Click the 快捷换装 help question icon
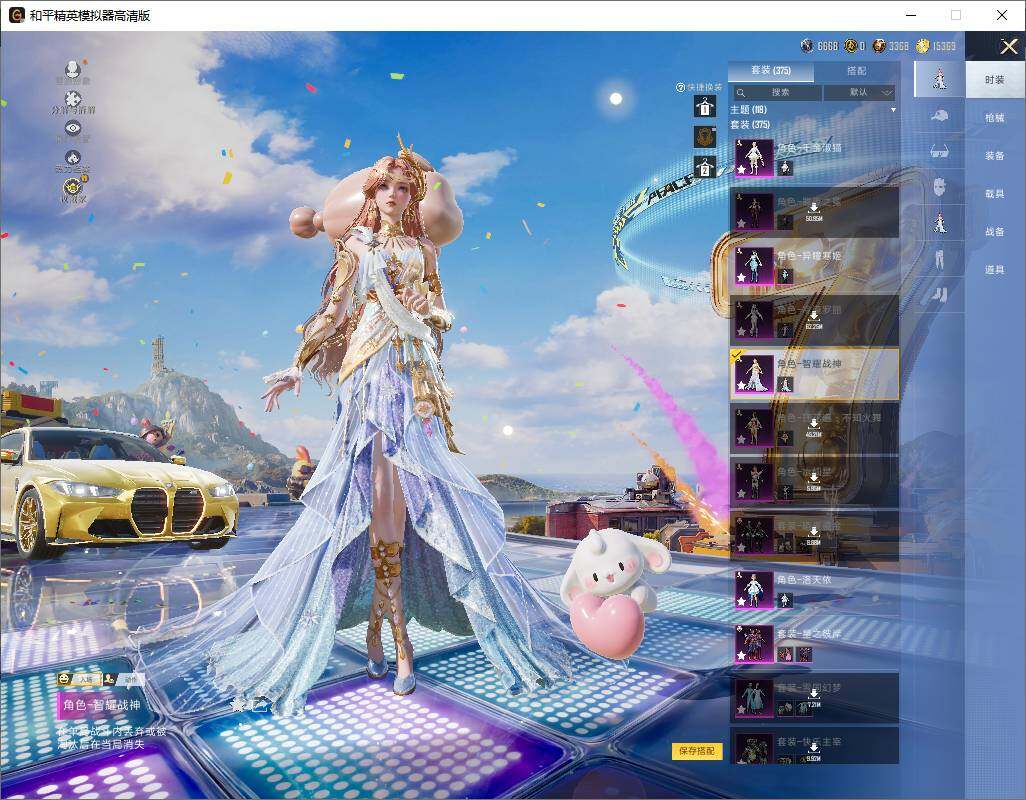 coord(680,87)
